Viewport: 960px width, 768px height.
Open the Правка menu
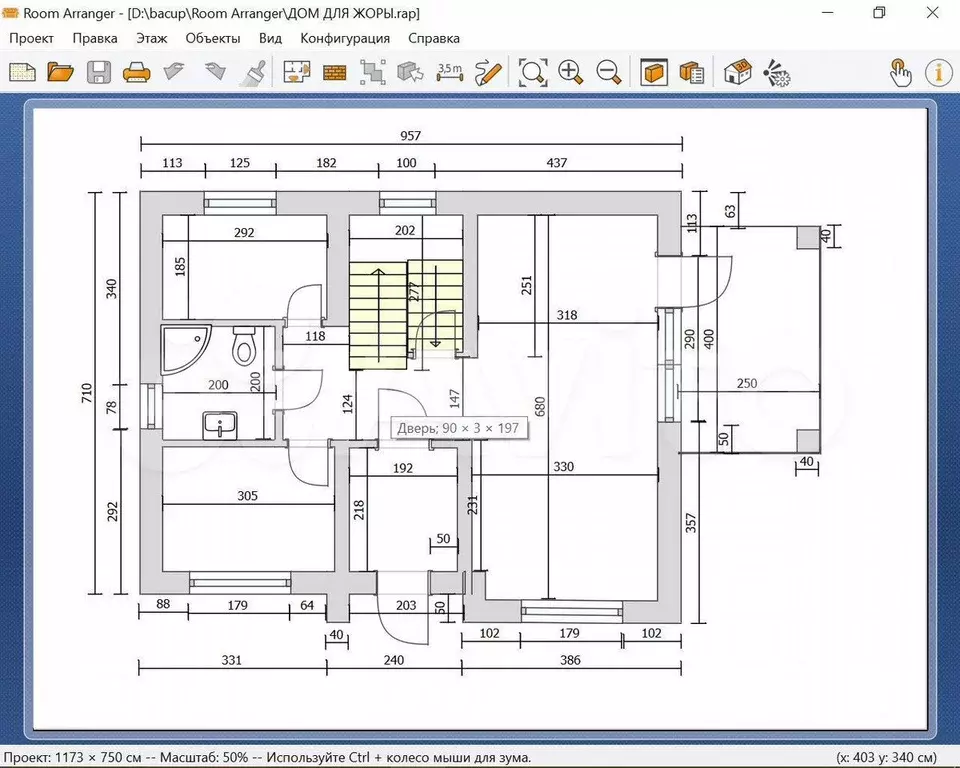point(95,38)
